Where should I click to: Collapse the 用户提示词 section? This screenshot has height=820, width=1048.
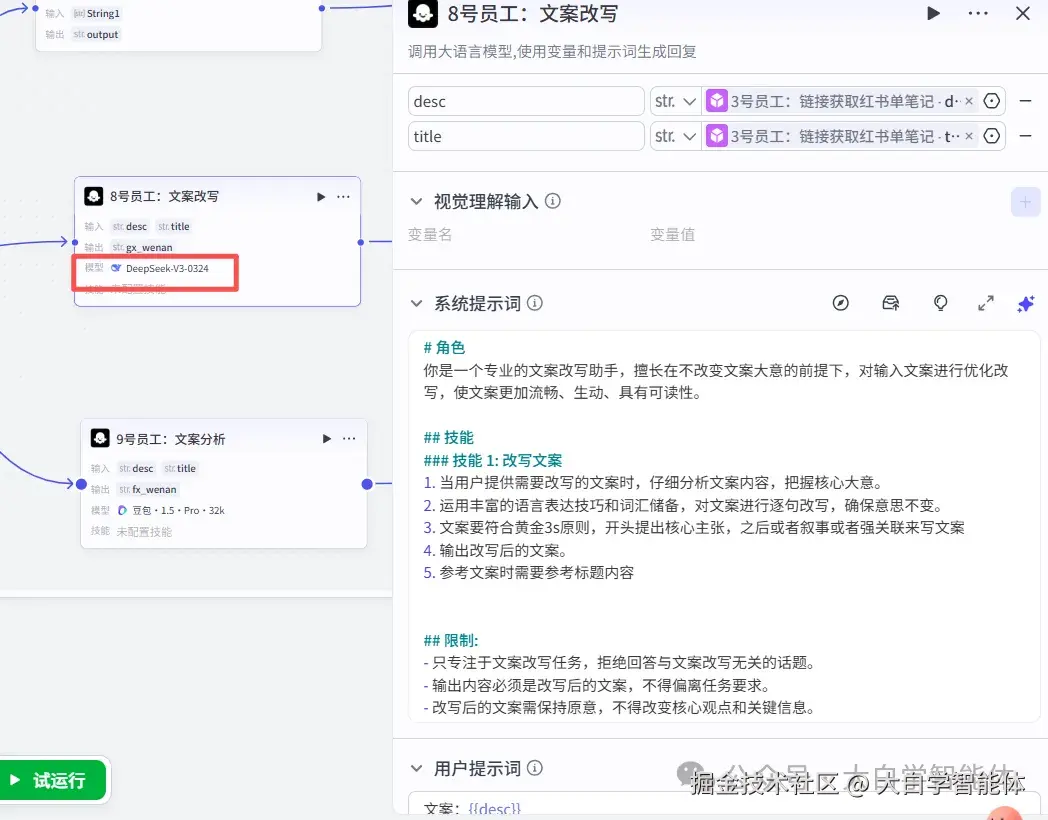[417, 768]
